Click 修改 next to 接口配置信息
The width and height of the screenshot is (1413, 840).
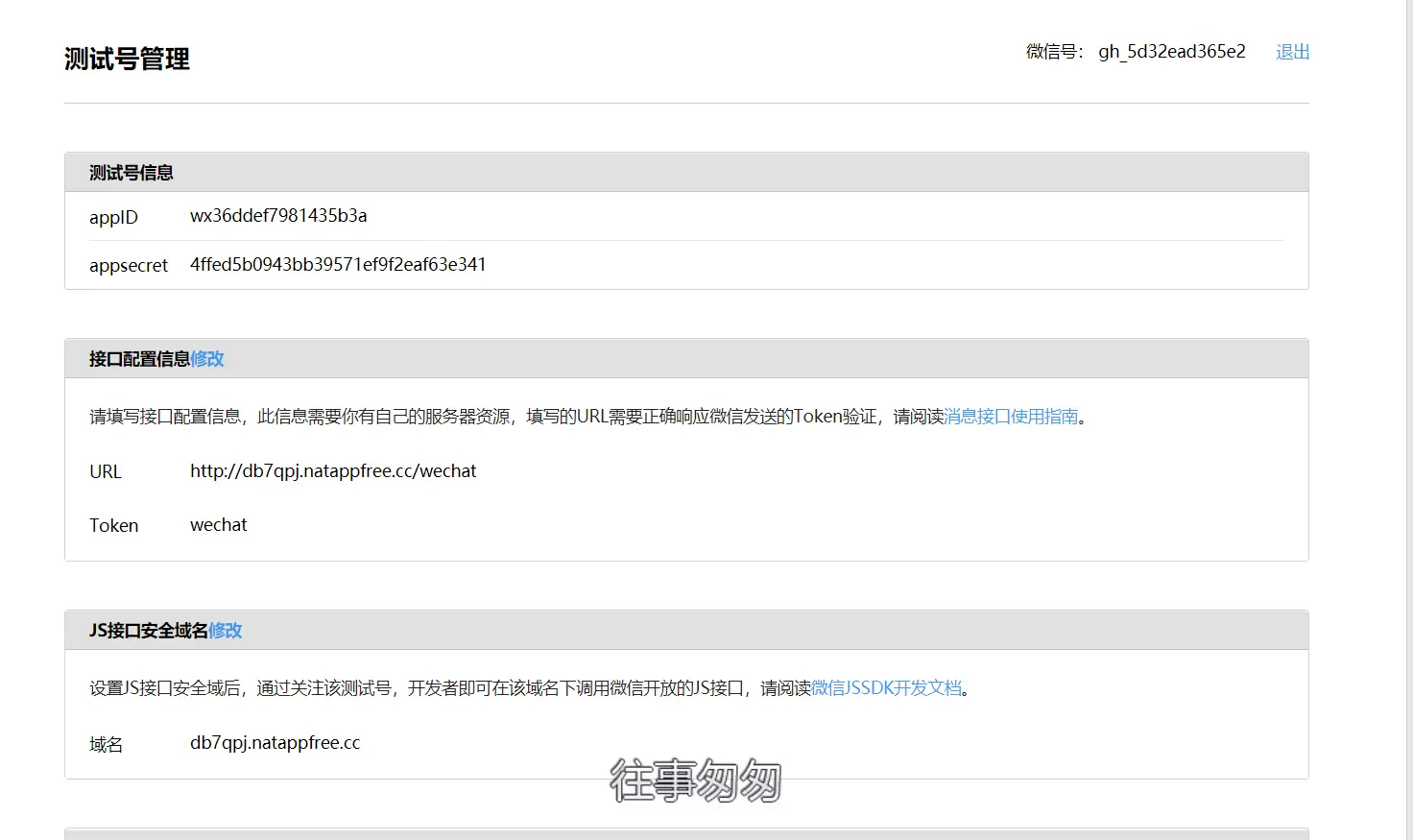coord(207,359)
